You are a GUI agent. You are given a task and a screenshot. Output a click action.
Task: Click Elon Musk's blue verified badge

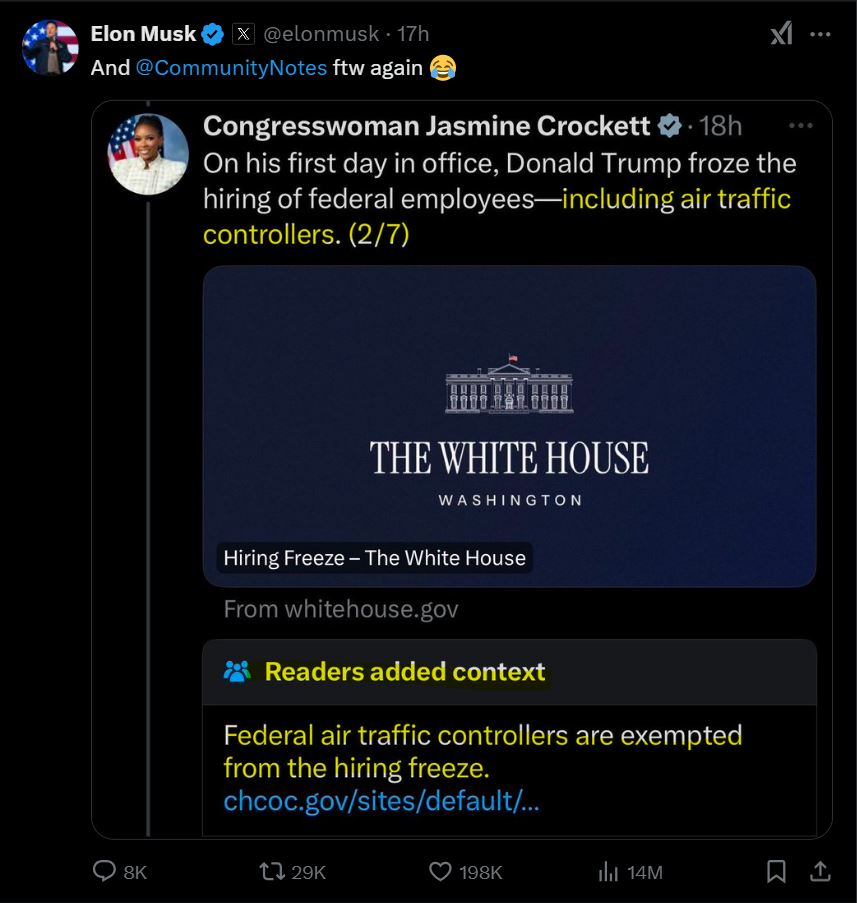[x=213, y=34]
